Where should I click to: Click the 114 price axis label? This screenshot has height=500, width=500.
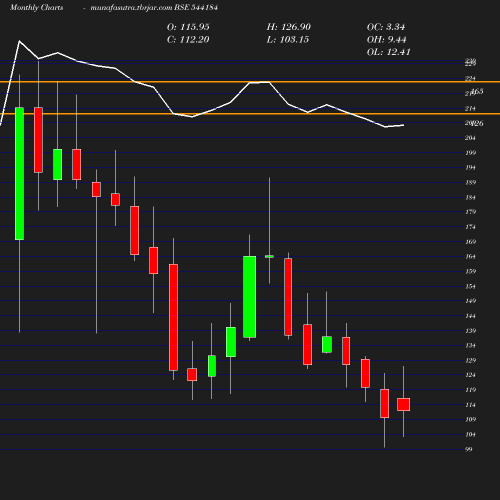[x=470, y=405]
